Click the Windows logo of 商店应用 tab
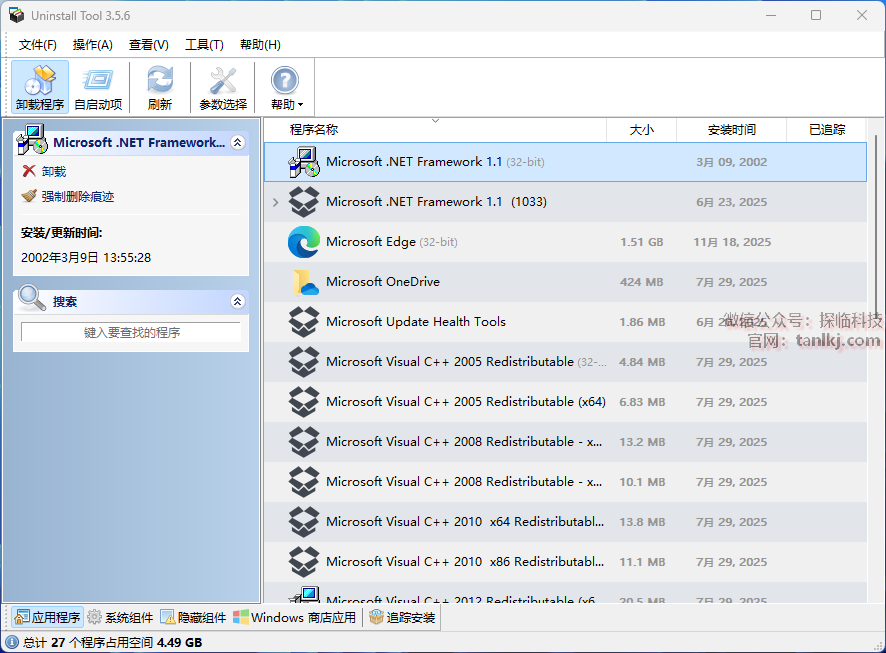 pos(241,617)
